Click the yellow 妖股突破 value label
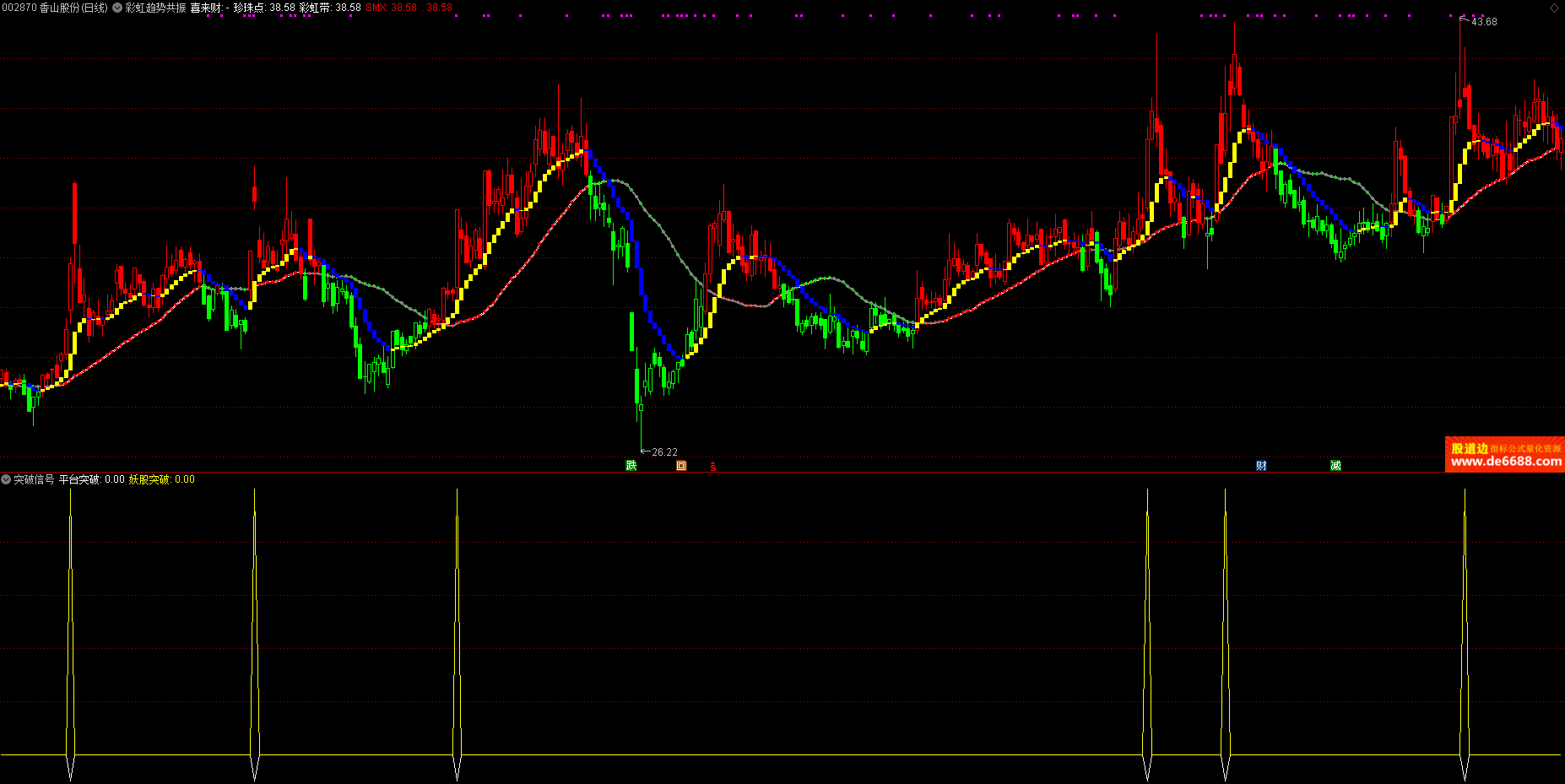Viewport: 1565px width, 784px height. pos(161,479)
